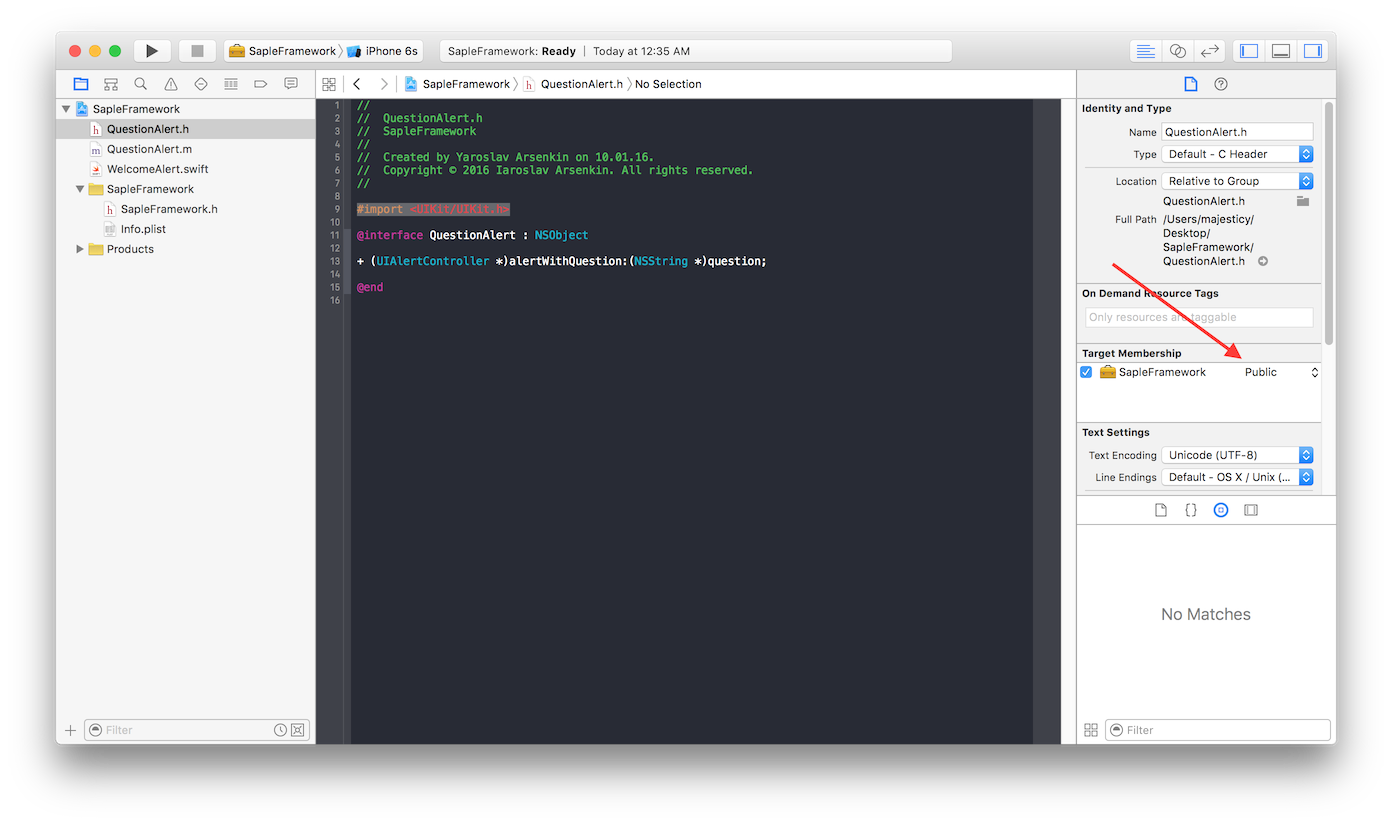Open the Line Endings dropdown

[x=1237, y=477]
